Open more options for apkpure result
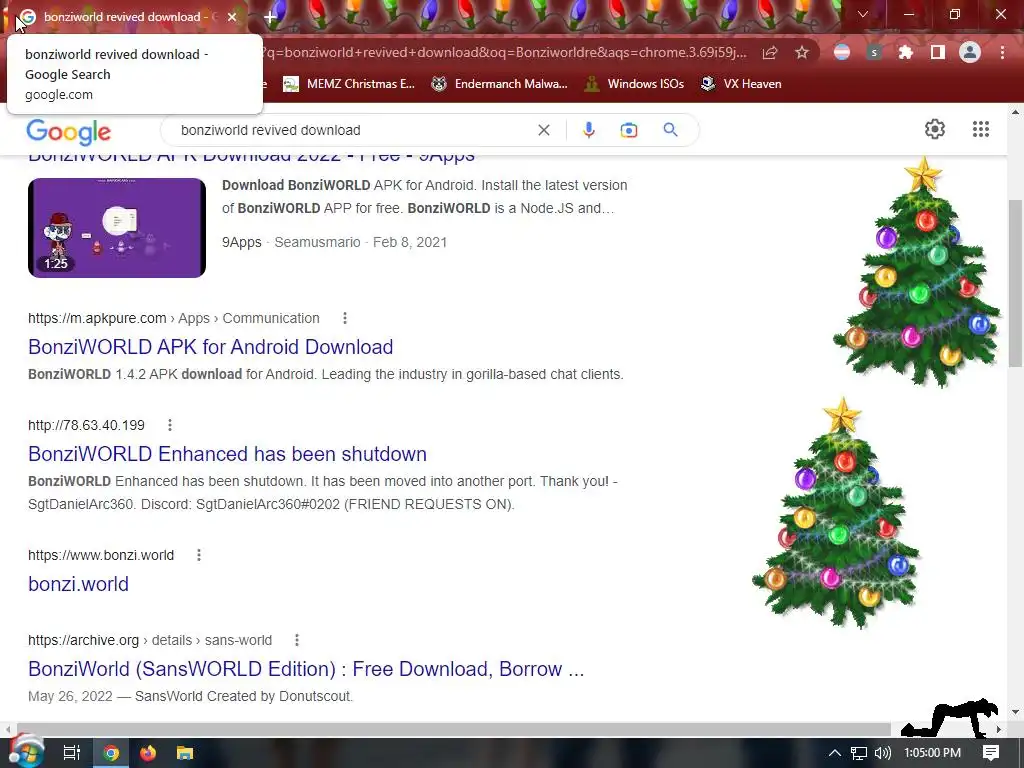This screenshot has height=768, width=1024. click(345, 318)
